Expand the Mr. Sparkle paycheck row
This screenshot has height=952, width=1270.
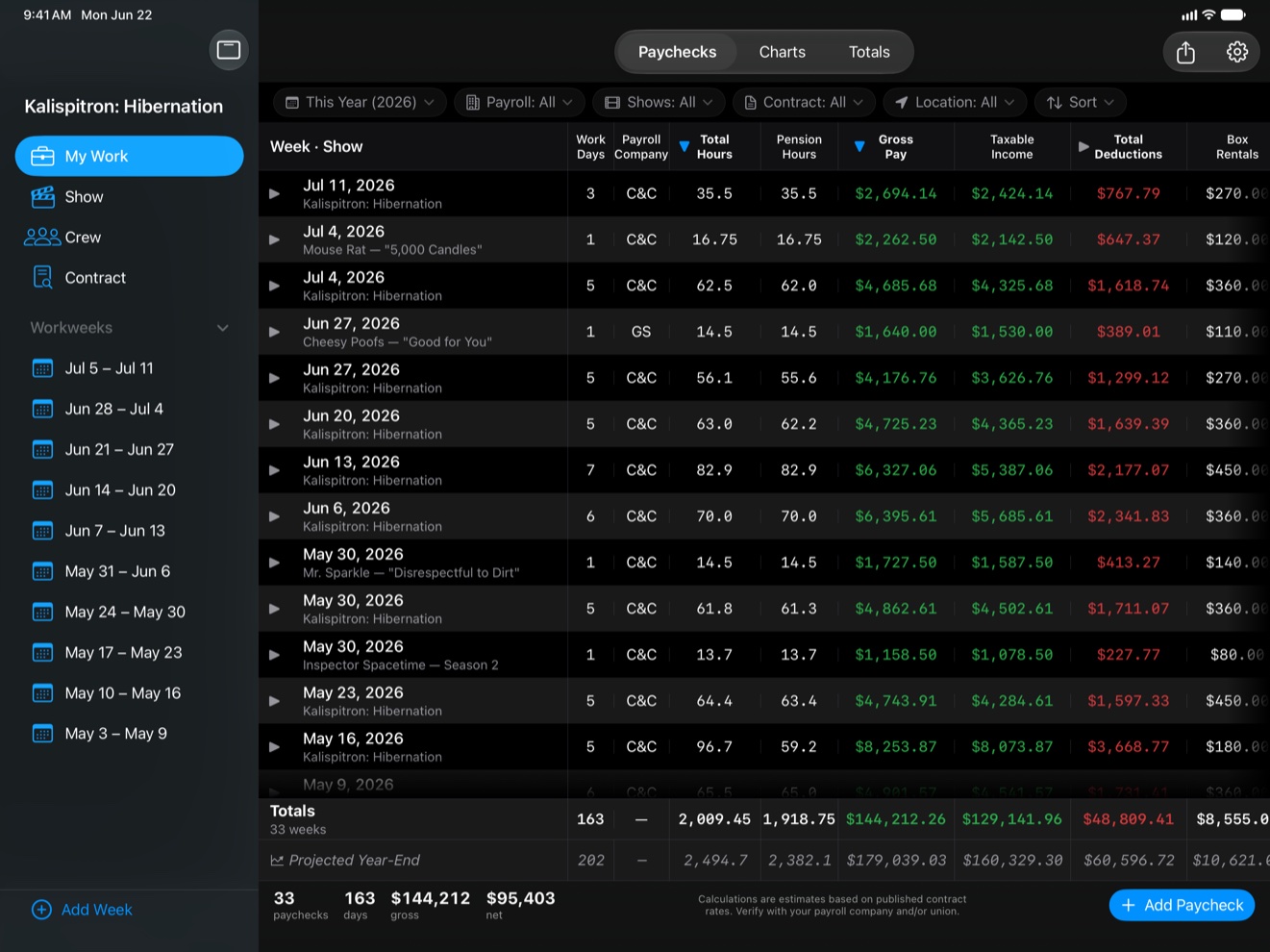274,563
